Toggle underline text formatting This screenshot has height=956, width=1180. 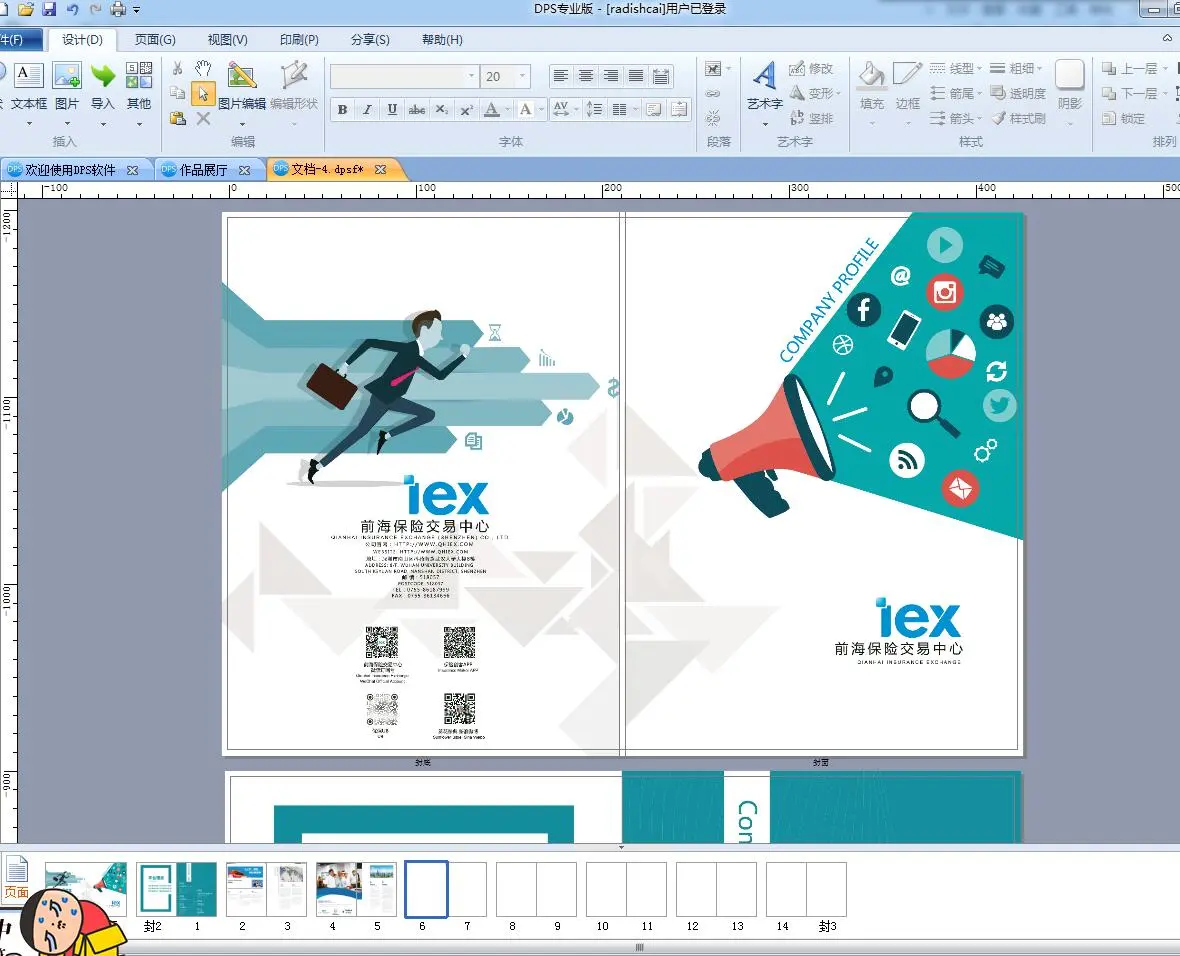point(392,109)
